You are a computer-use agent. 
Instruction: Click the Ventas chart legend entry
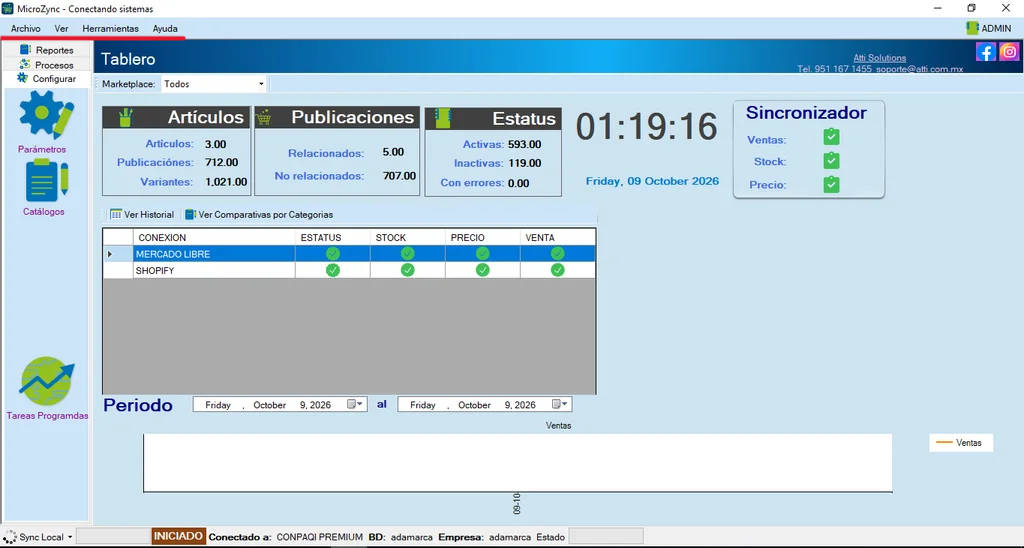pos(960,442)
